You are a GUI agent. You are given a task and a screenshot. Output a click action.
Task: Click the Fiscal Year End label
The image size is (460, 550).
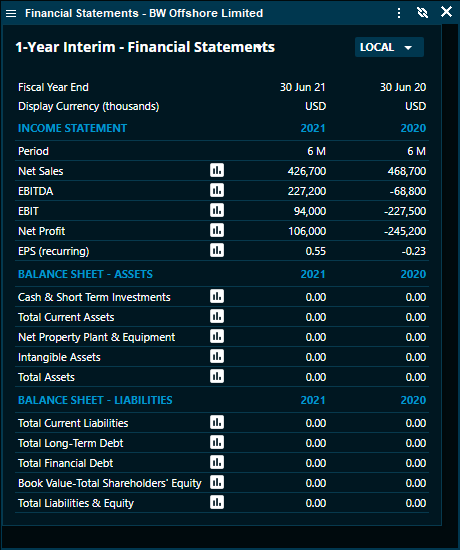click(53, 87)
